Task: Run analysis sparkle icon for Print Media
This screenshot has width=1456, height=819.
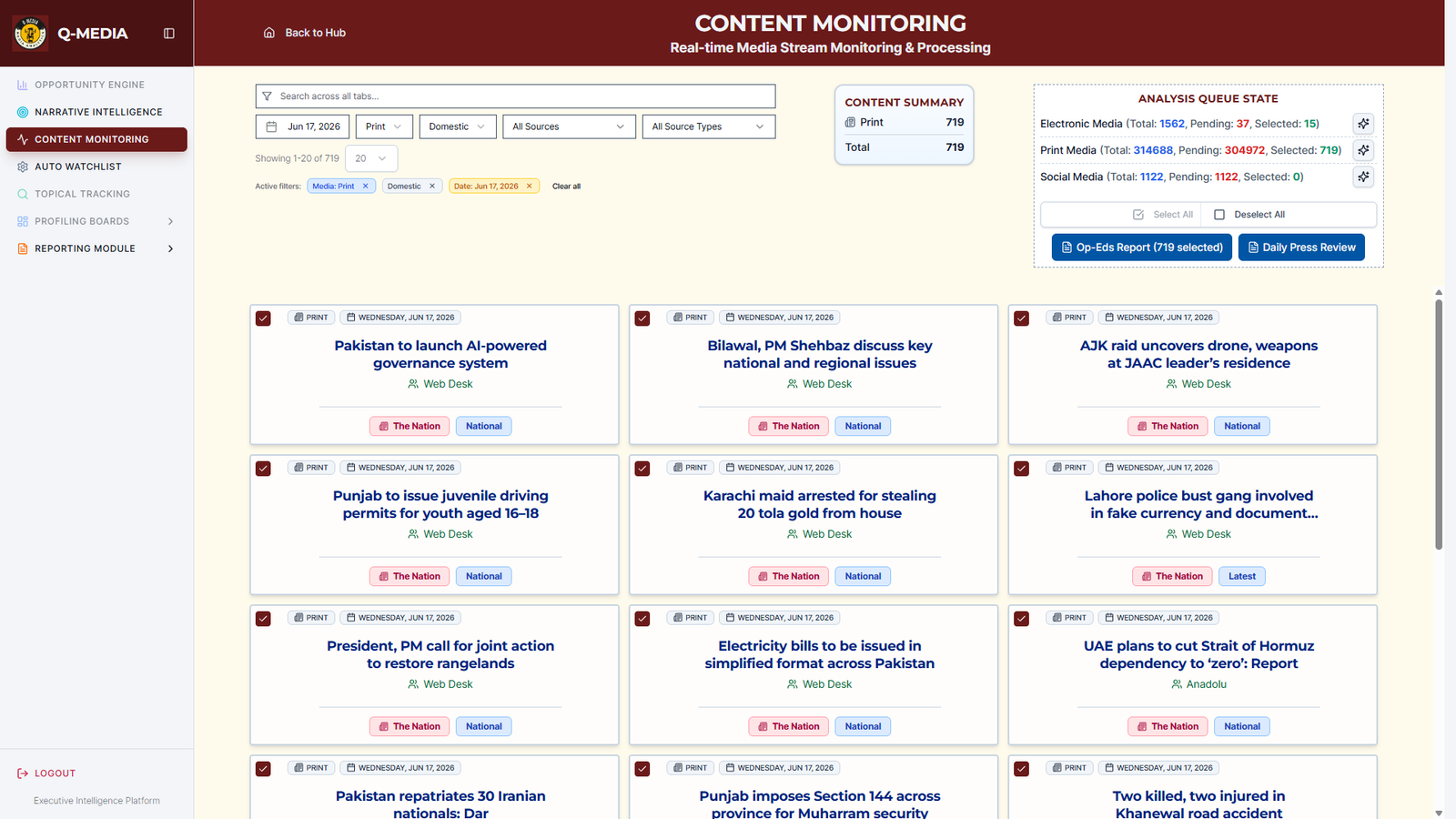Action: [1363, 150]
